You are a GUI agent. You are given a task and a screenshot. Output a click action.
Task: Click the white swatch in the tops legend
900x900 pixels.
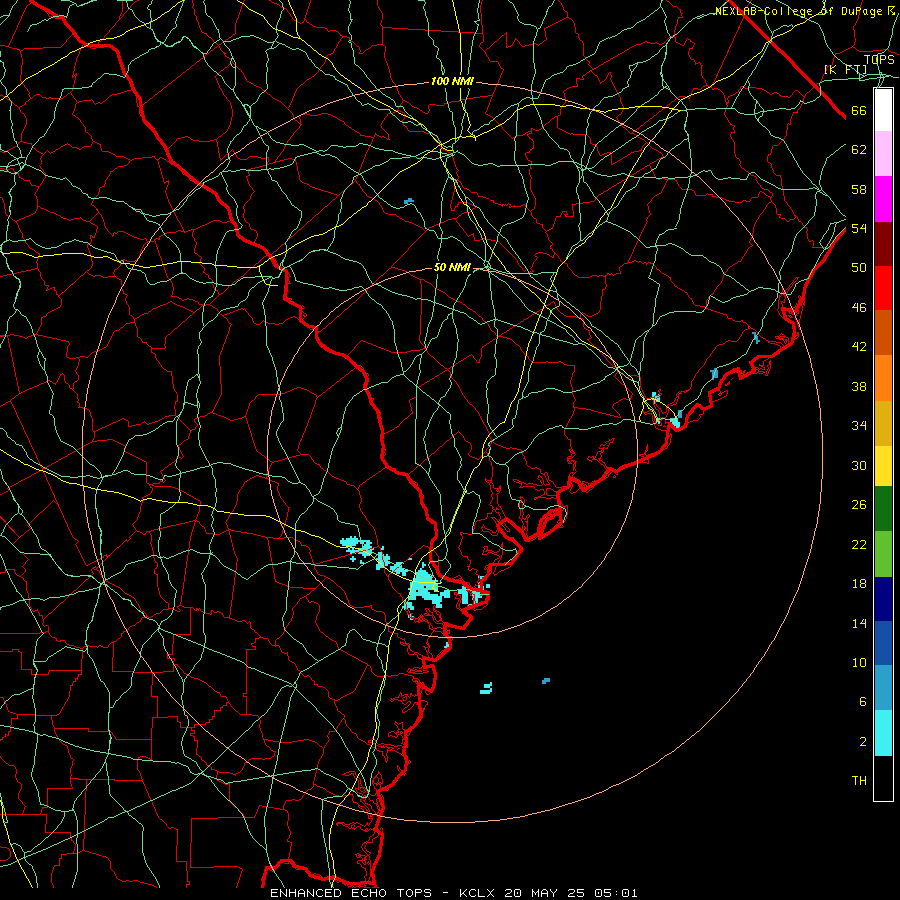(x=883, y=110)
